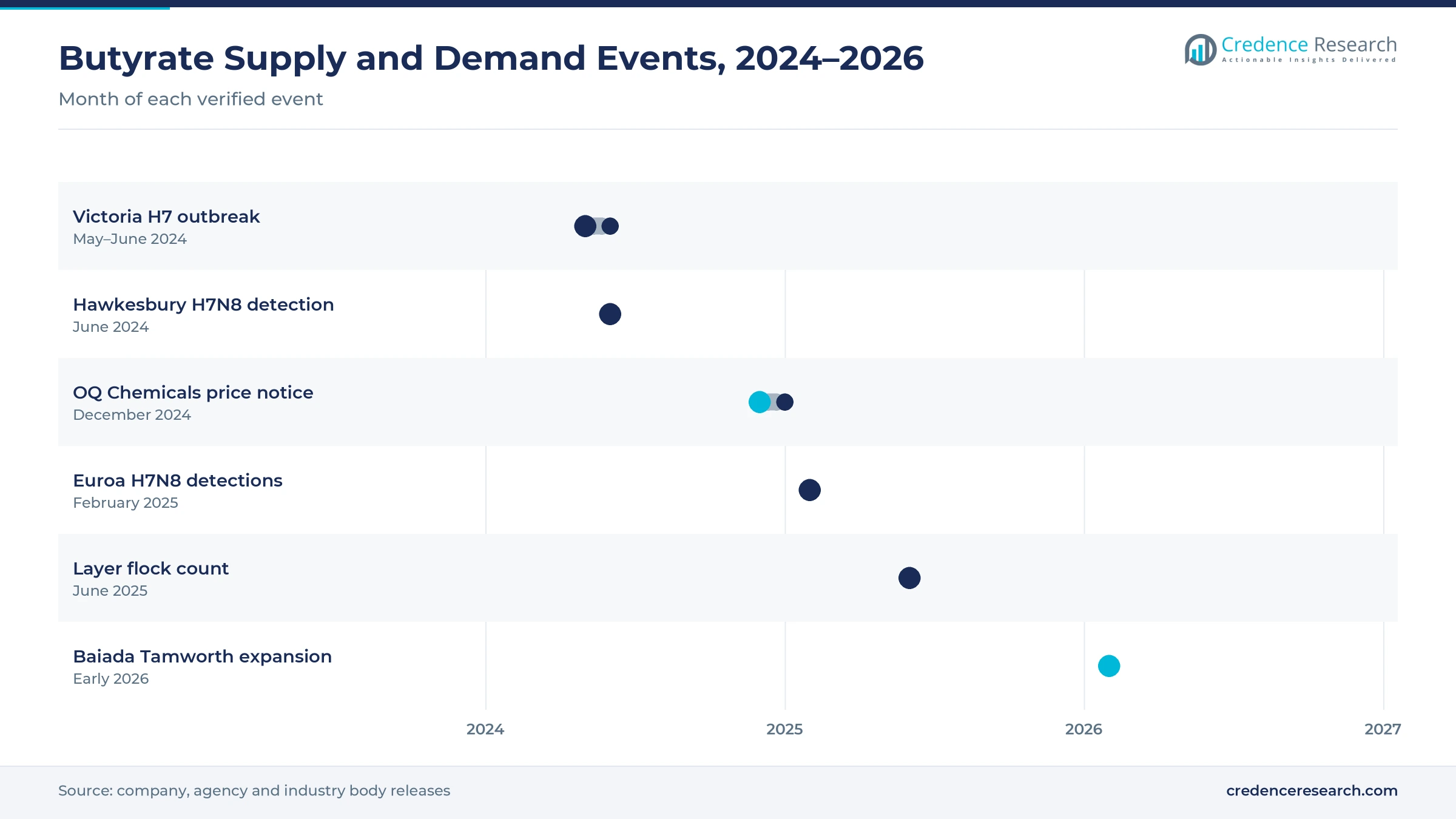Screen dimensions: 1456x819
Task: Click the 'Victoria H7 outbreak' row title
Action: click(x=166, y=217)
